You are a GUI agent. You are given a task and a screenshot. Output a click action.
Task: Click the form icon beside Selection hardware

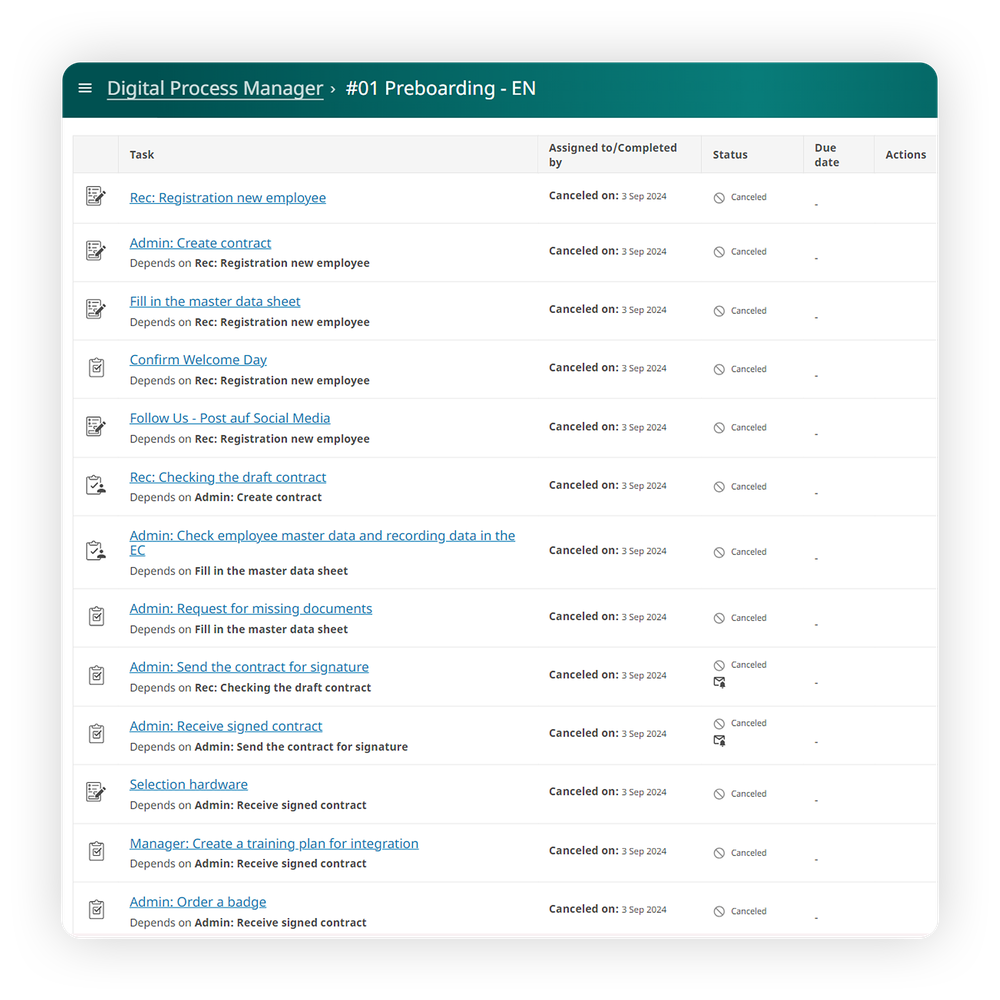click(95, 790)
